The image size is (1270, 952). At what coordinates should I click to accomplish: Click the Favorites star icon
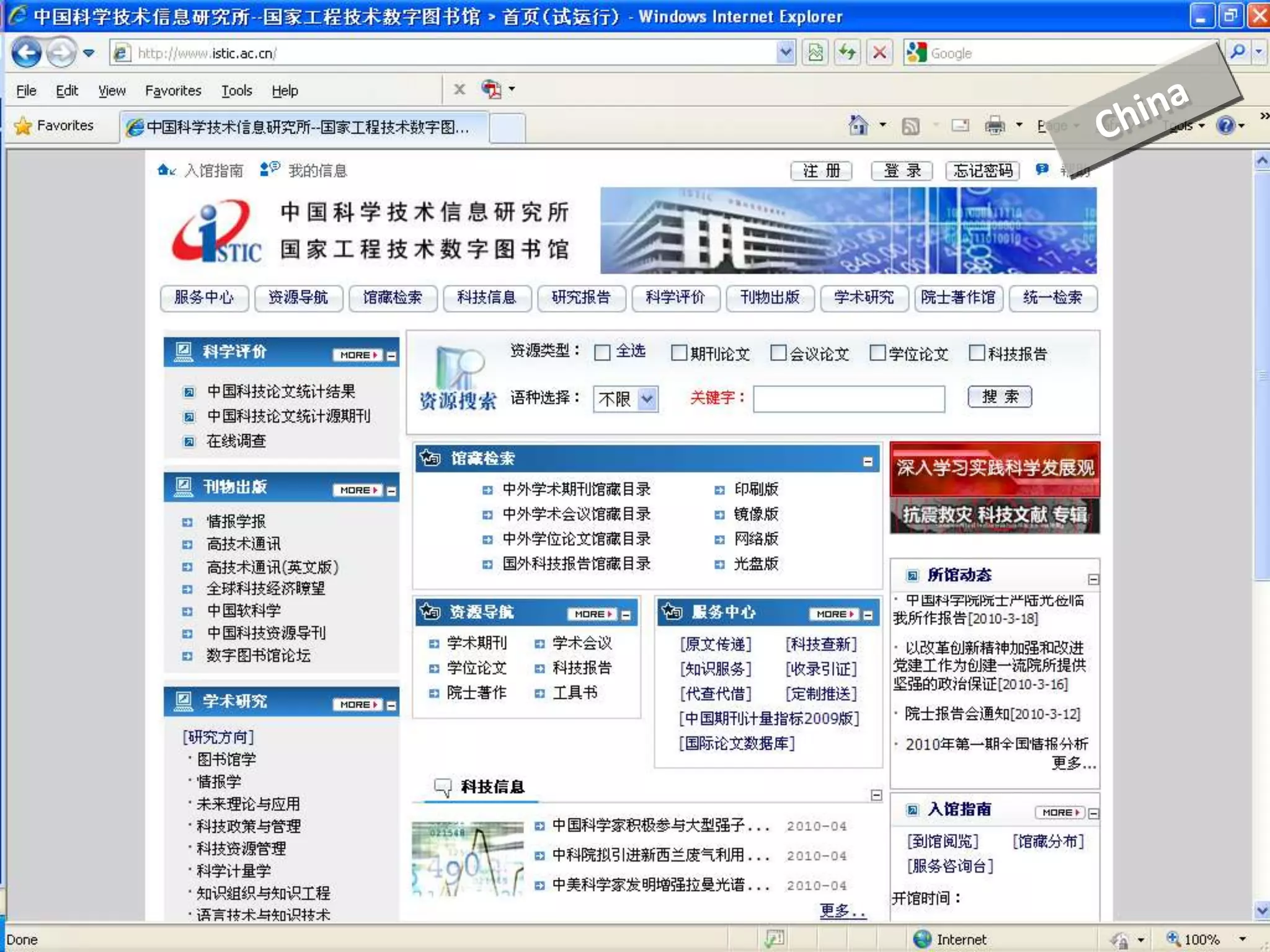click(24, 126)
